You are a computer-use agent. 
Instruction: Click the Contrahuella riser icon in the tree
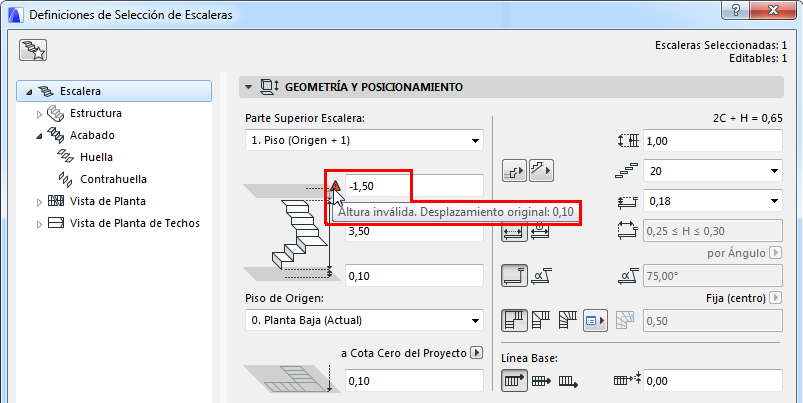tap(66, 179)
